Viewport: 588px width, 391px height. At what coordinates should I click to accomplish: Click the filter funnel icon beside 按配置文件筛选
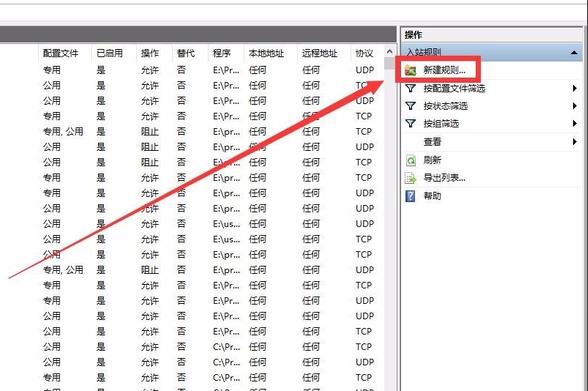point(411,88)
